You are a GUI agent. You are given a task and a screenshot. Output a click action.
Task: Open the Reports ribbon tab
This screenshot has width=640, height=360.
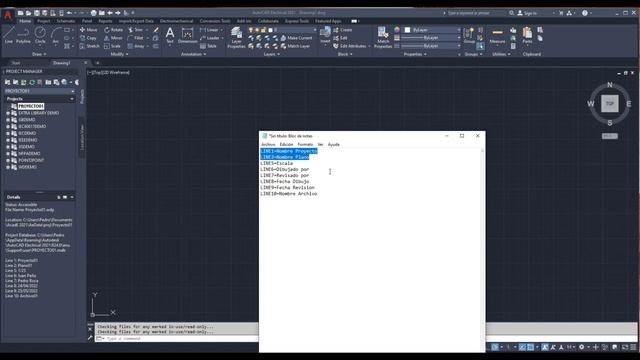point(105,21)
